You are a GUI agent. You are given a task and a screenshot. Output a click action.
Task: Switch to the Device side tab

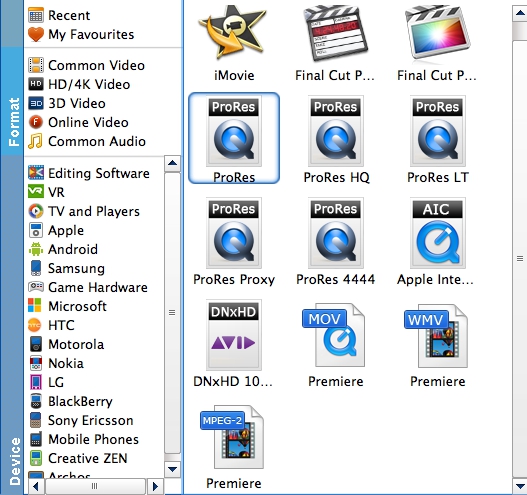pyautogui.click(x=12, y=325)
